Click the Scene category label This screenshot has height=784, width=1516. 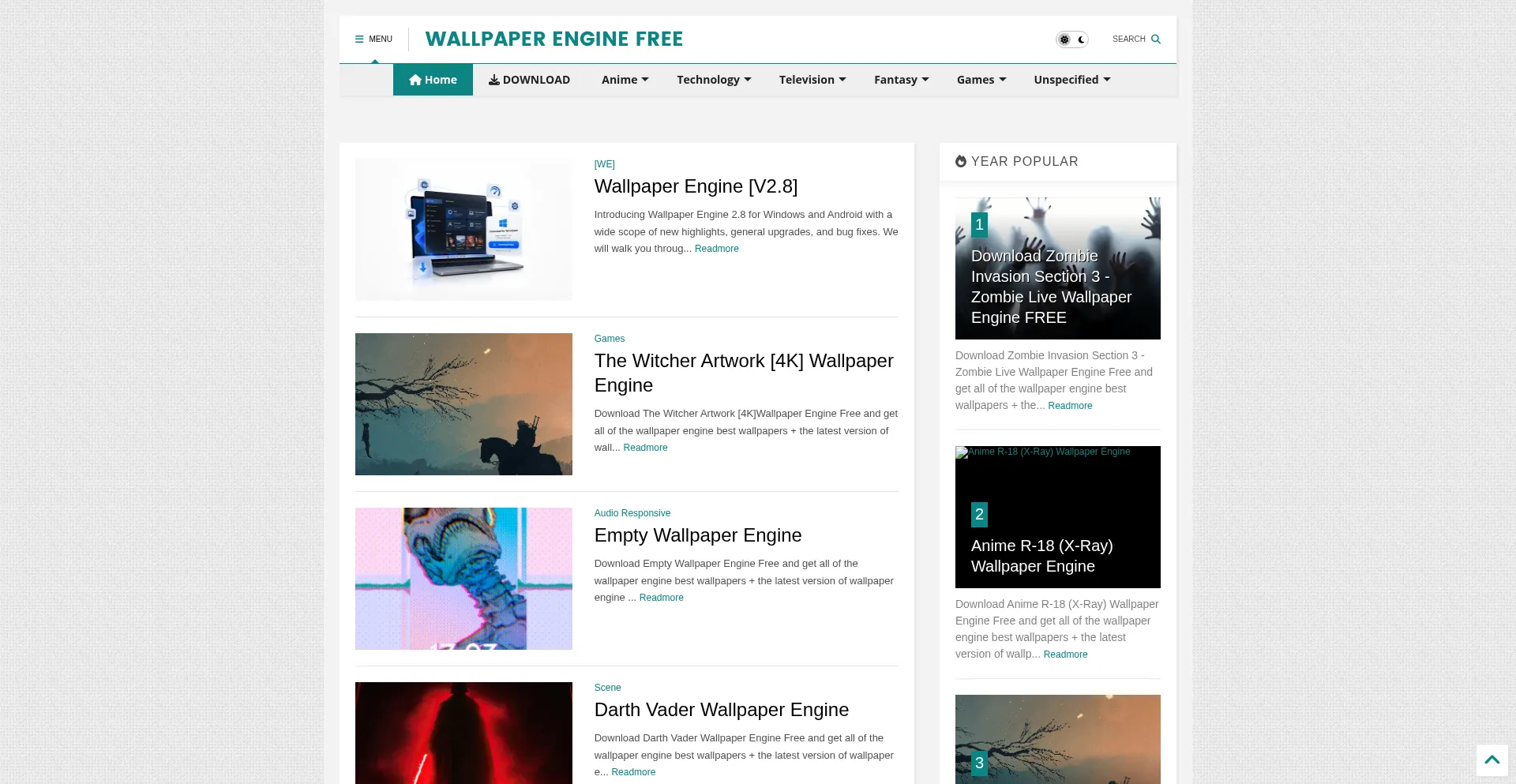(x=607, y=688)
